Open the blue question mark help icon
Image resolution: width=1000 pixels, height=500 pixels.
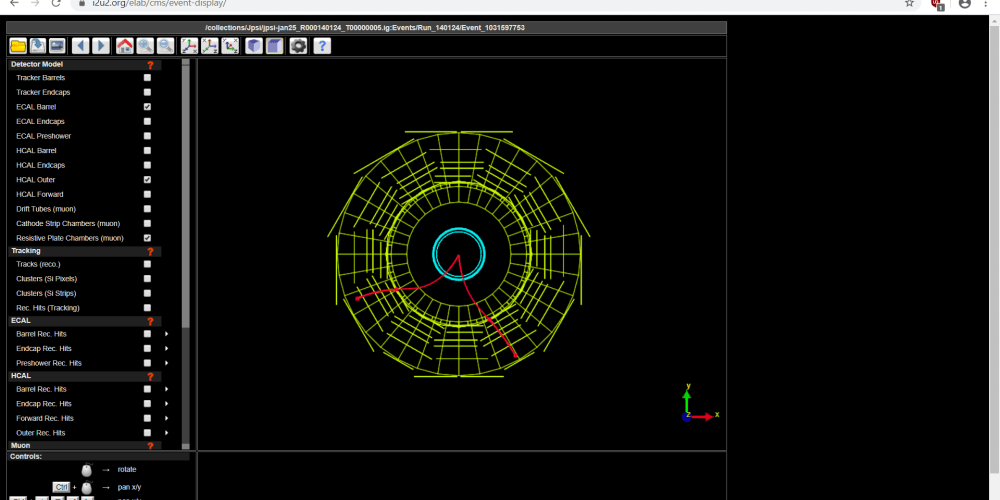pos(322,46)
